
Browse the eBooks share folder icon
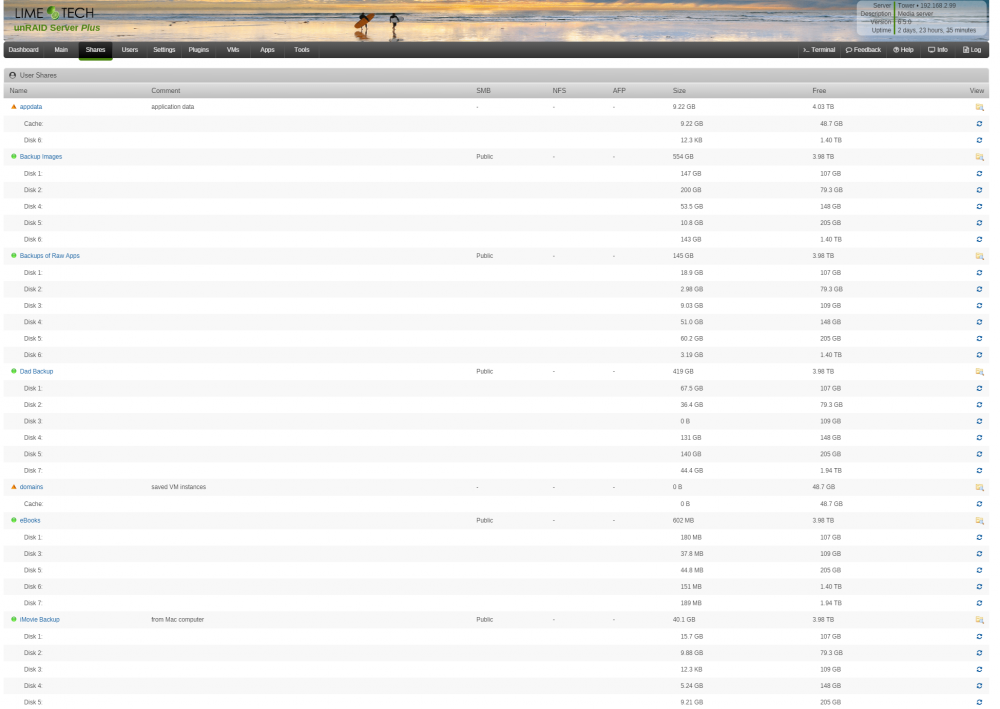(979, 520)
